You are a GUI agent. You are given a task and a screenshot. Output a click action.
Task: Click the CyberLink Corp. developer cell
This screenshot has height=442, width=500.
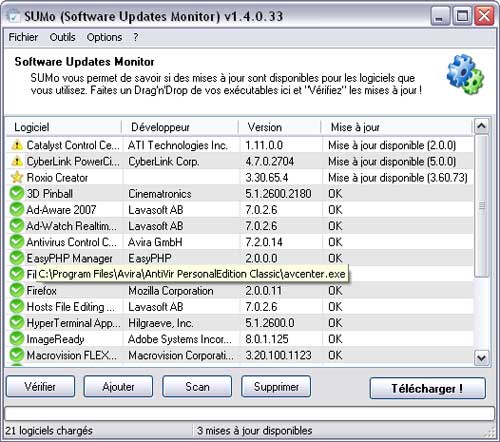(164, 162)
